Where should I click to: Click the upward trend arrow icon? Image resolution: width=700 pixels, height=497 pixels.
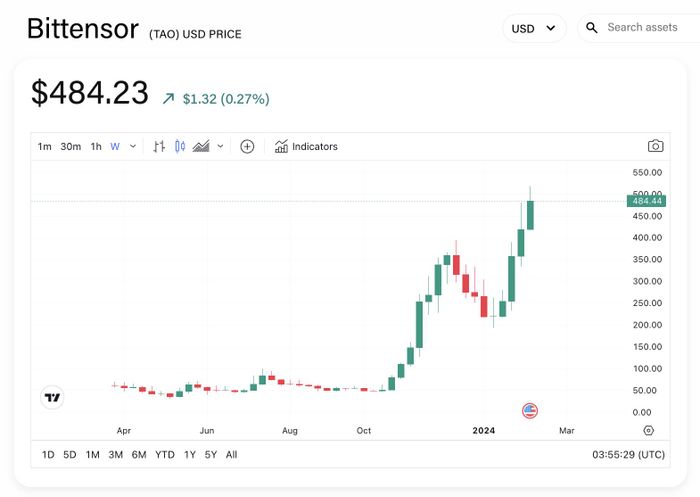click(168, 98)
